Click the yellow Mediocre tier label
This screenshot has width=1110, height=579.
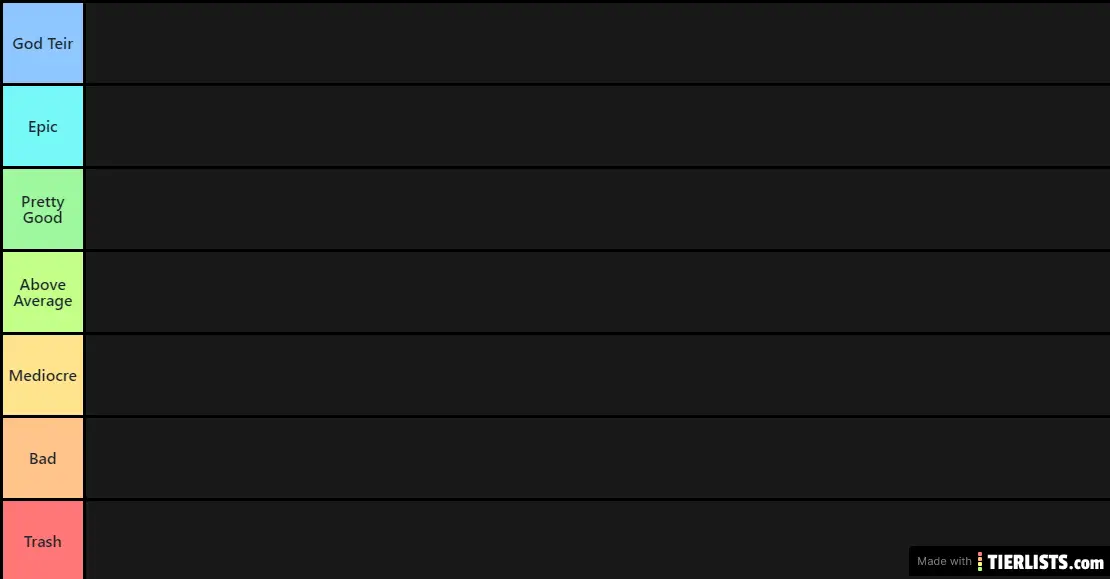[x=43, y=375]
